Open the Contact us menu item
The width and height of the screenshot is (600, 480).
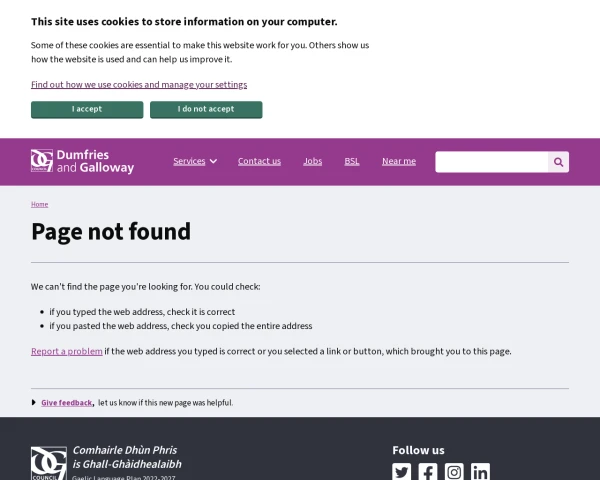[259, 161]
